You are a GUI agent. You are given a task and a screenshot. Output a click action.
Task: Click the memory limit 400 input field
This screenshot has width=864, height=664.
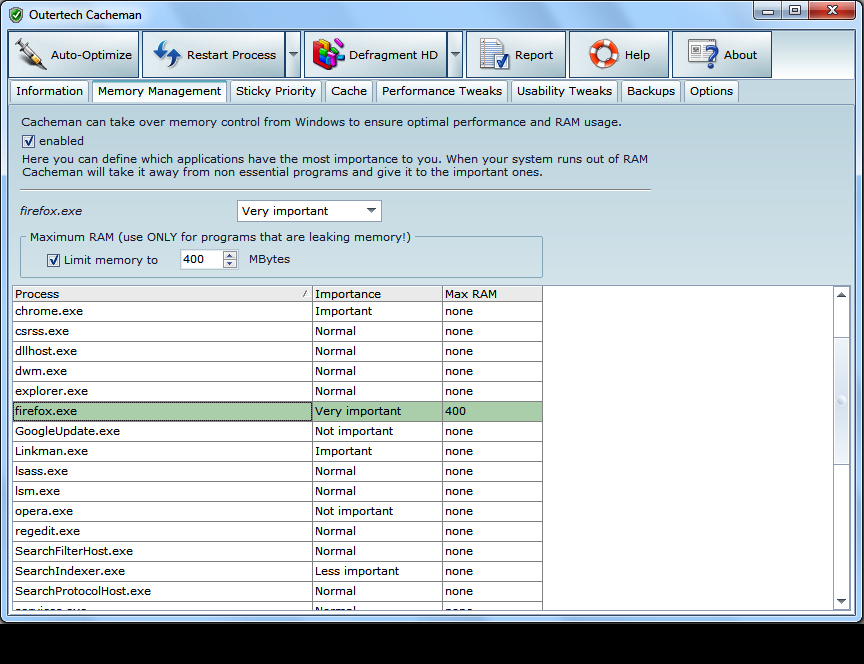click(x=202, y=259)
